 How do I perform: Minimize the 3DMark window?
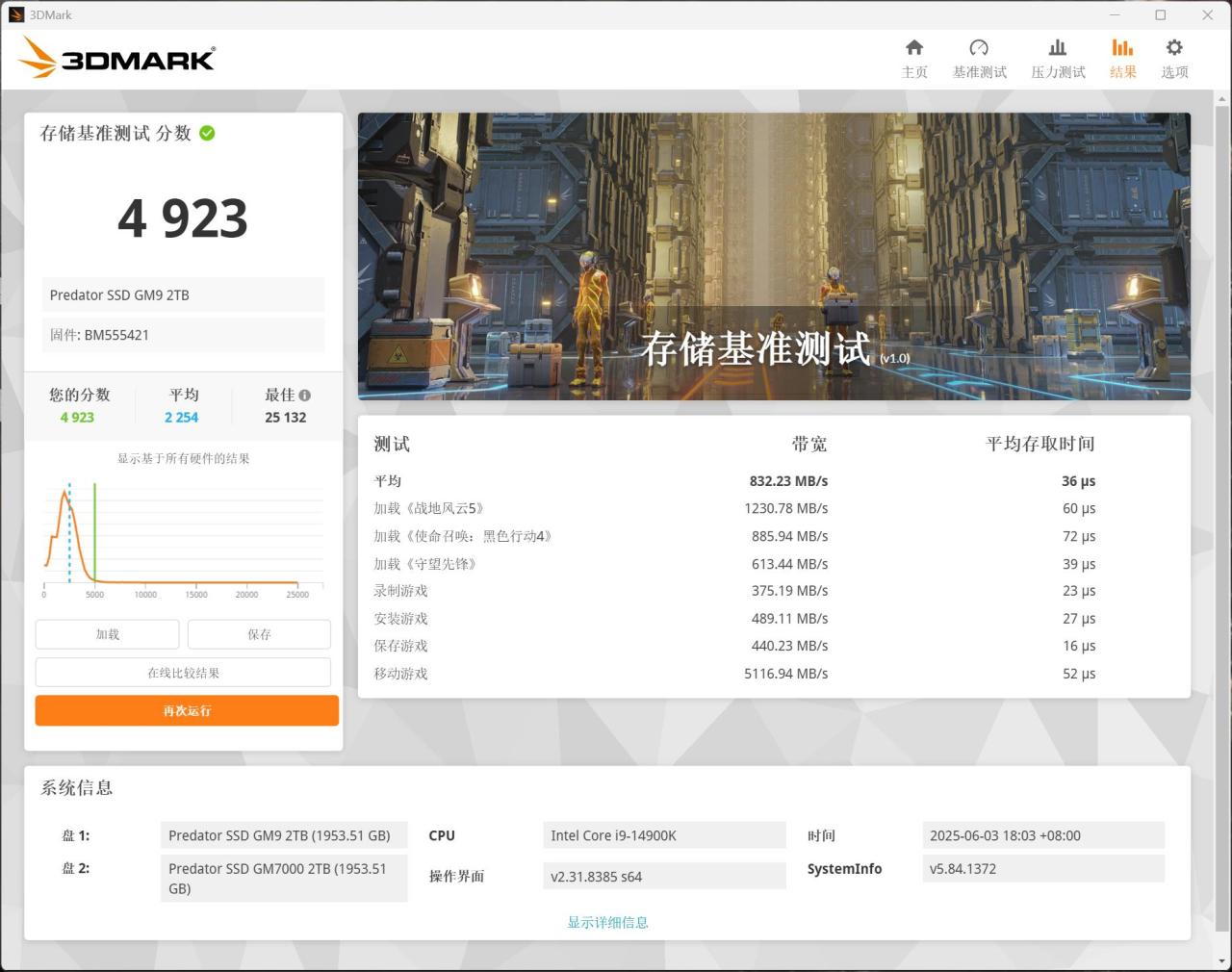[1116, 14]
